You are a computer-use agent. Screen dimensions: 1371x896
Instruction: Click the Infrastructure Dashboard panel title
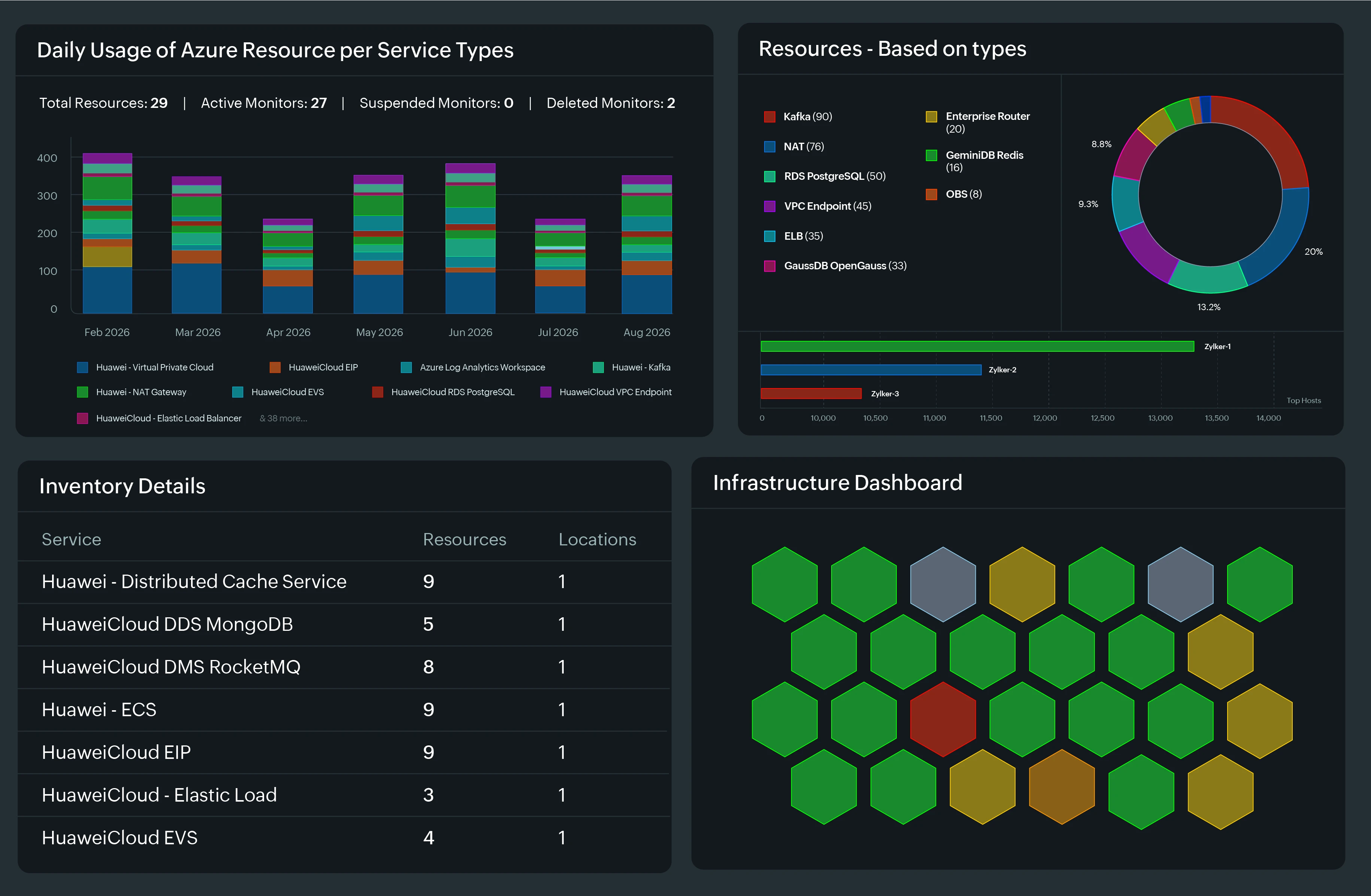(x=838, y=483)
